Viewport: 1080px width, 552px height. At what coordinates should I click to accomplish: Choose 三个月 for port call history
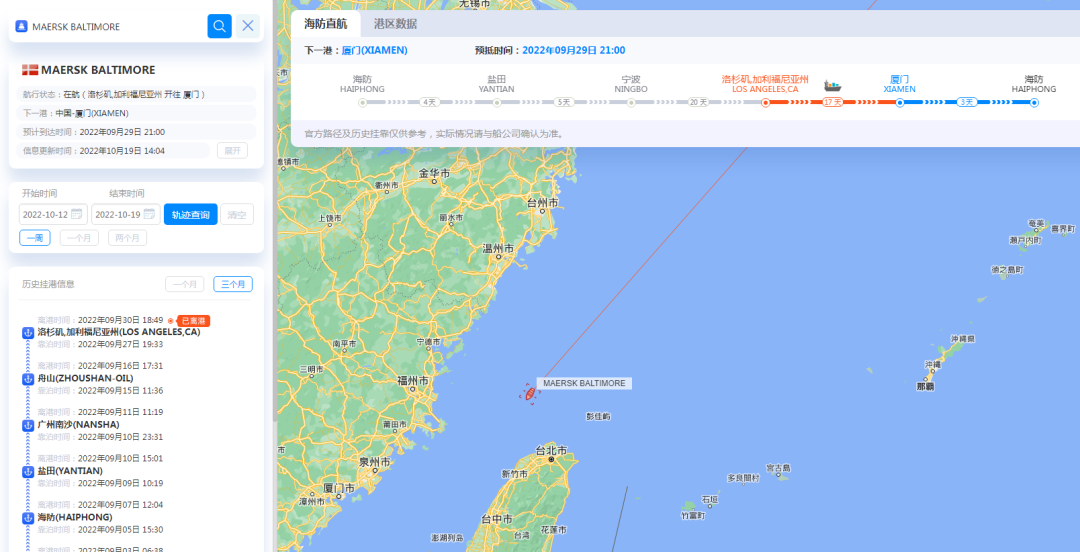(233, 284)
